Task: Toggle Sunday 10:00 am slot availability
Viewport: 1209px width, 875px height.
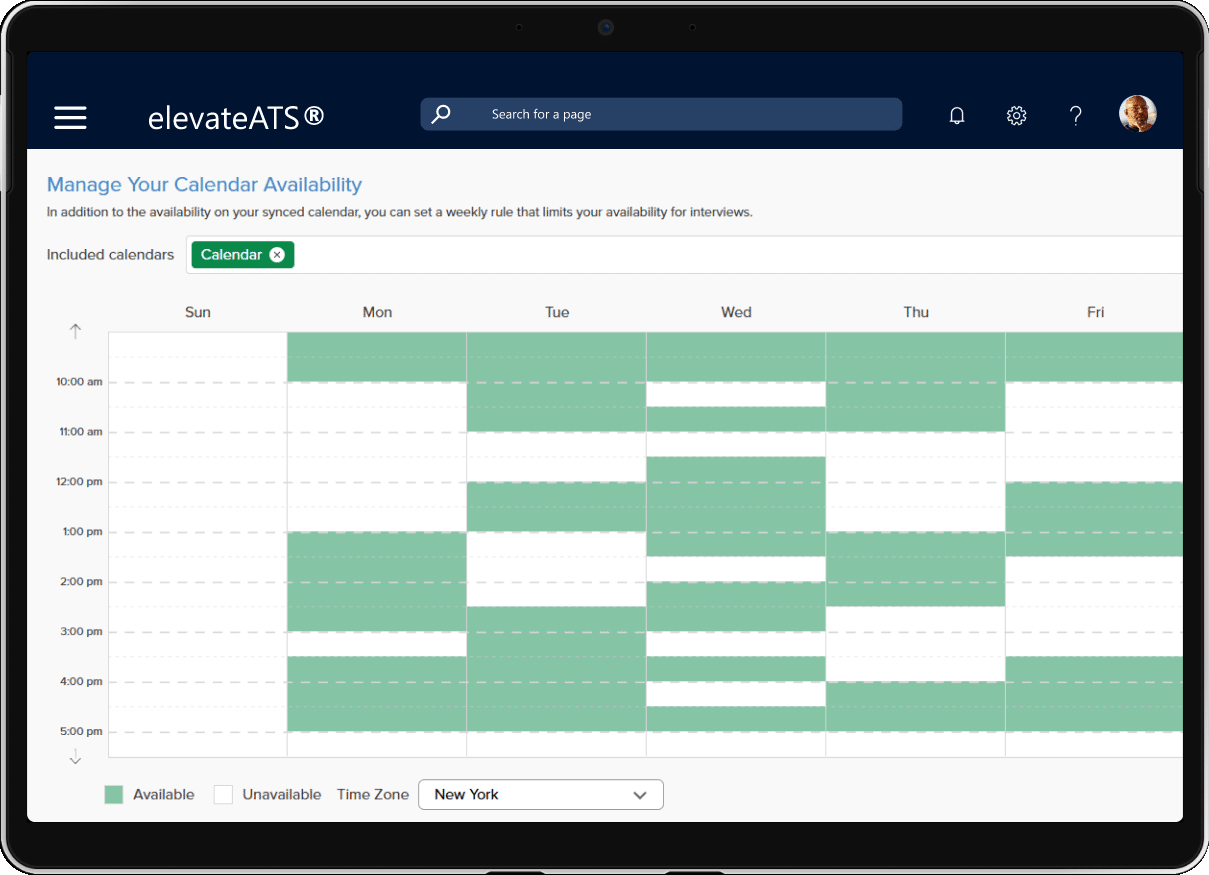Action: coord(198,394)
